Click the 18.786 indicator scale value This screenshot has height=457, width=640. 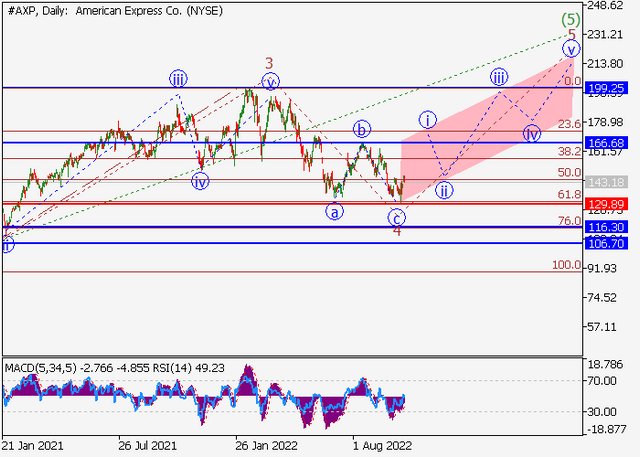[604, 364]
